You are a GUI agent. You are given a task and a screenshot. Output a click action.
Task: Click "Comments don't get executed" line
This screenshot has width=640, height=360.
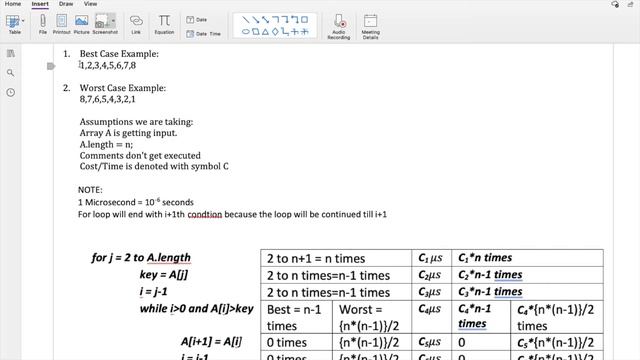tap(140, 156)
